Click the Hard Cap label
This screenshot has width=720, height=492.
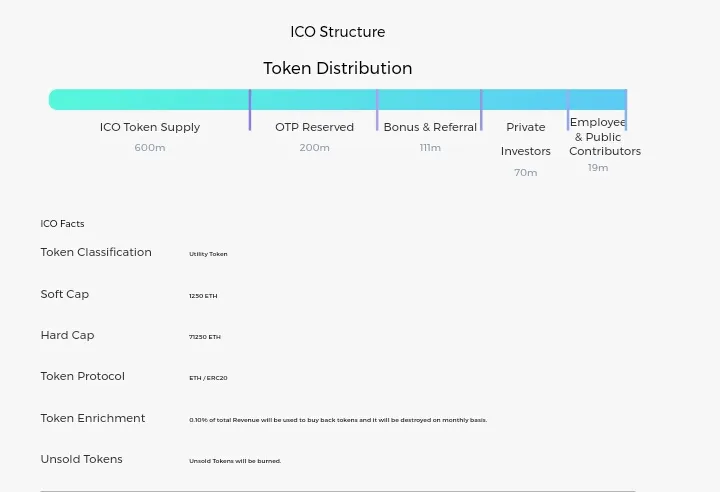68,335
